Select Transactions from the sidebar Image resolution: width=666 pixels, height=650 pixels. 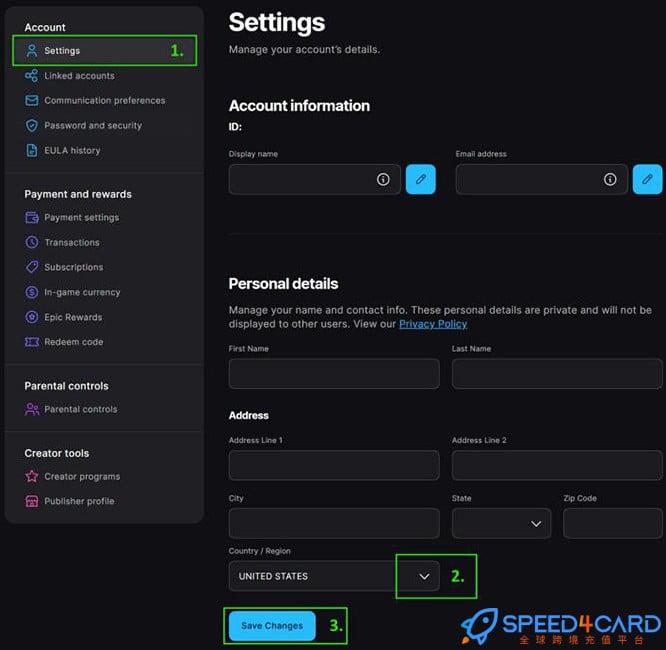click(x=72, y=243)
